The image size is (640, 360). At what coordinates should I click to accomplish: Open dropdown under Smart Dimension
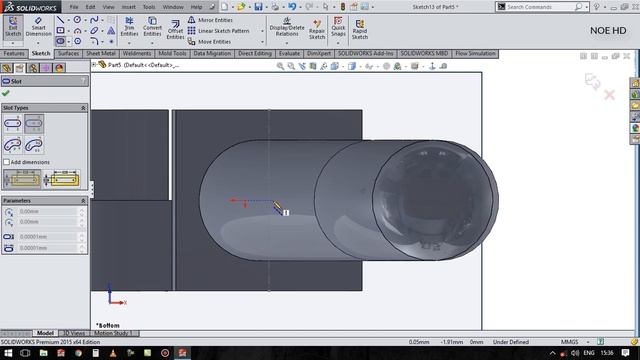[38, 43]
